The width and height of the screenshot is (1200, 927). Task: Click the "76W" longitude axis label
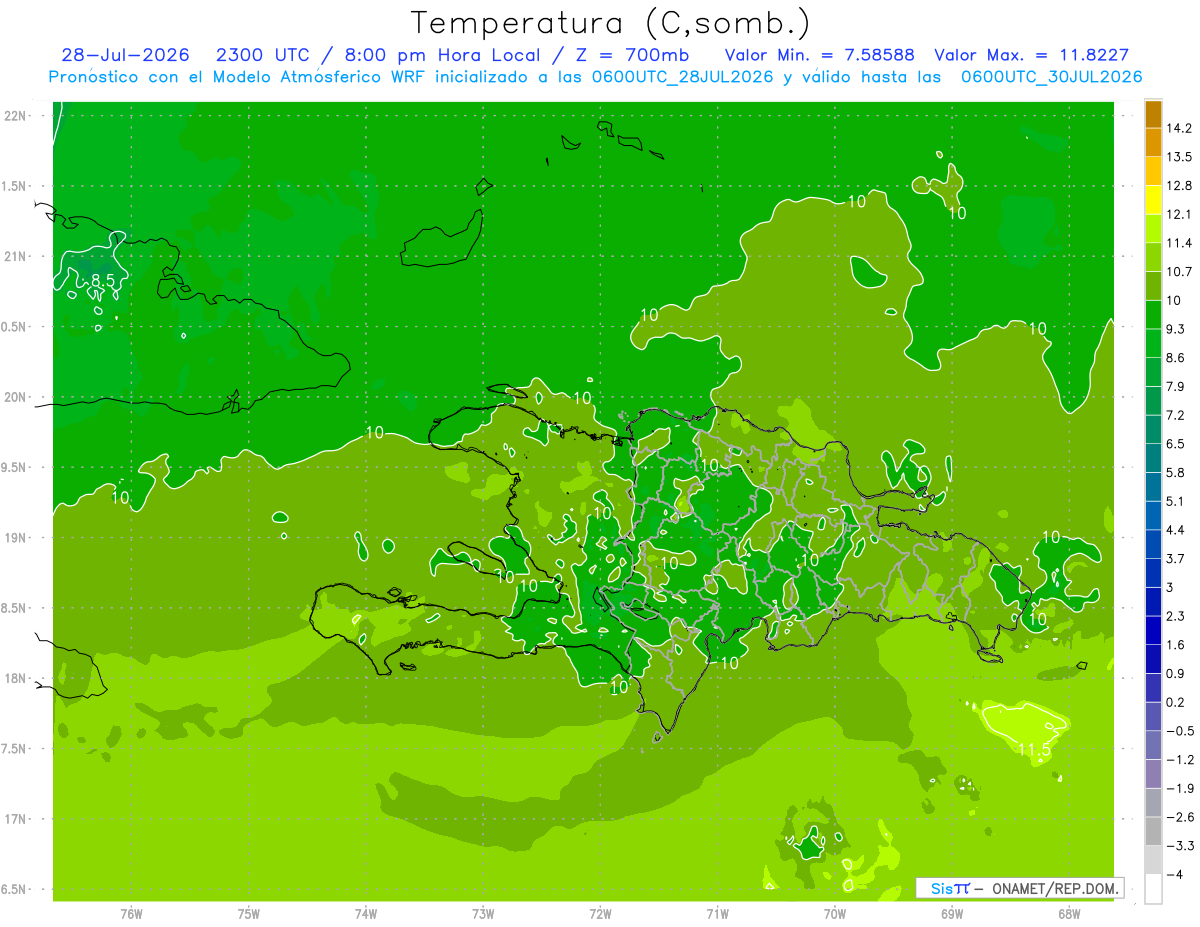[131, 914]
